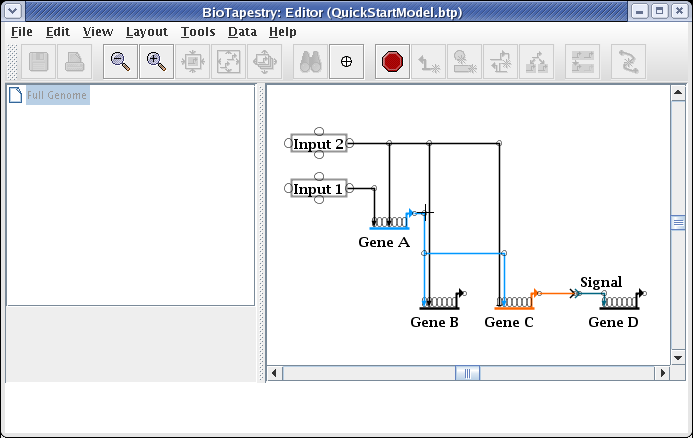The width and height of the screenshot is (693, 438).
Task: Click the Zoom Out magnifier icon
Action: pyautogui.click(x=120, y=62)
